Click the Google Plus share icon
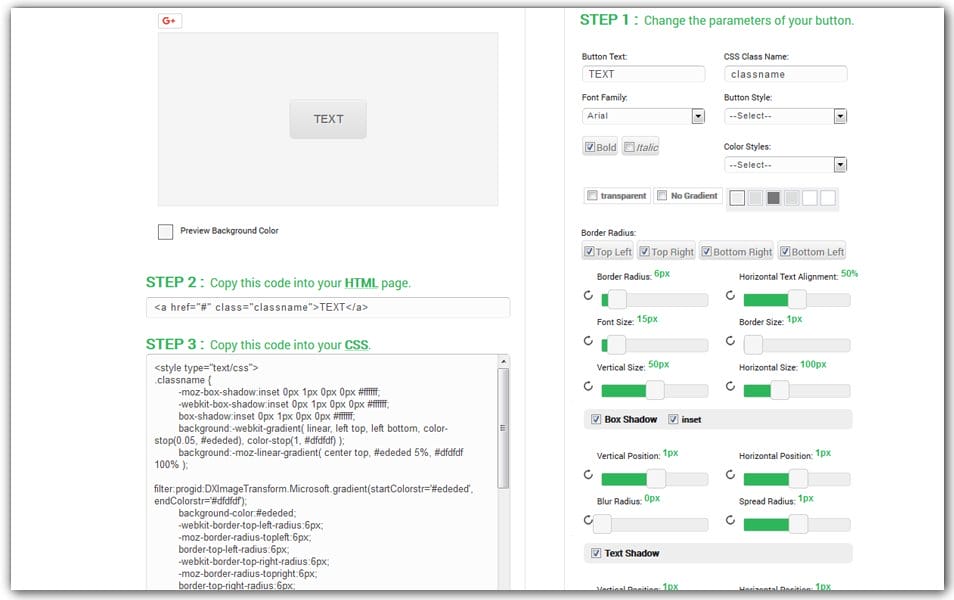 click(x=169, y=20)
